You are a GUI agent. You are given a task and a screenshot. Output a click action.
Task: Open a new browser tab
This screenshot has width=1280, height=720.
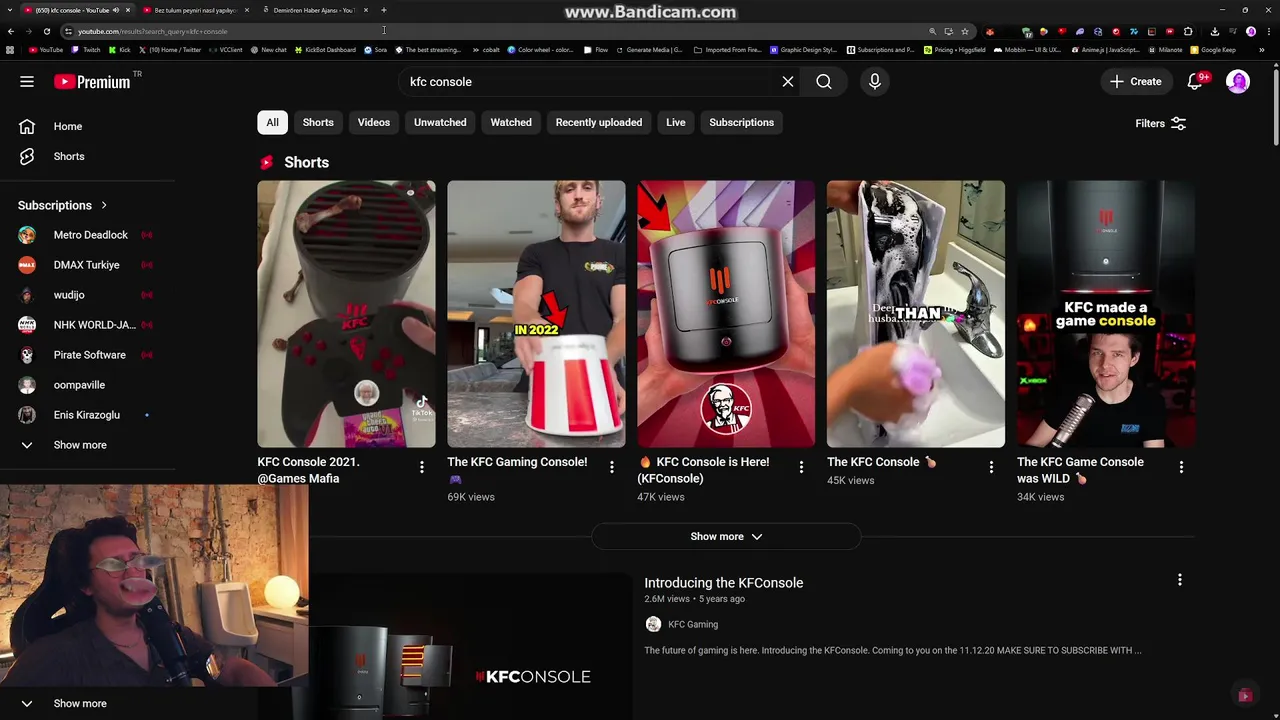coord(384,10)
